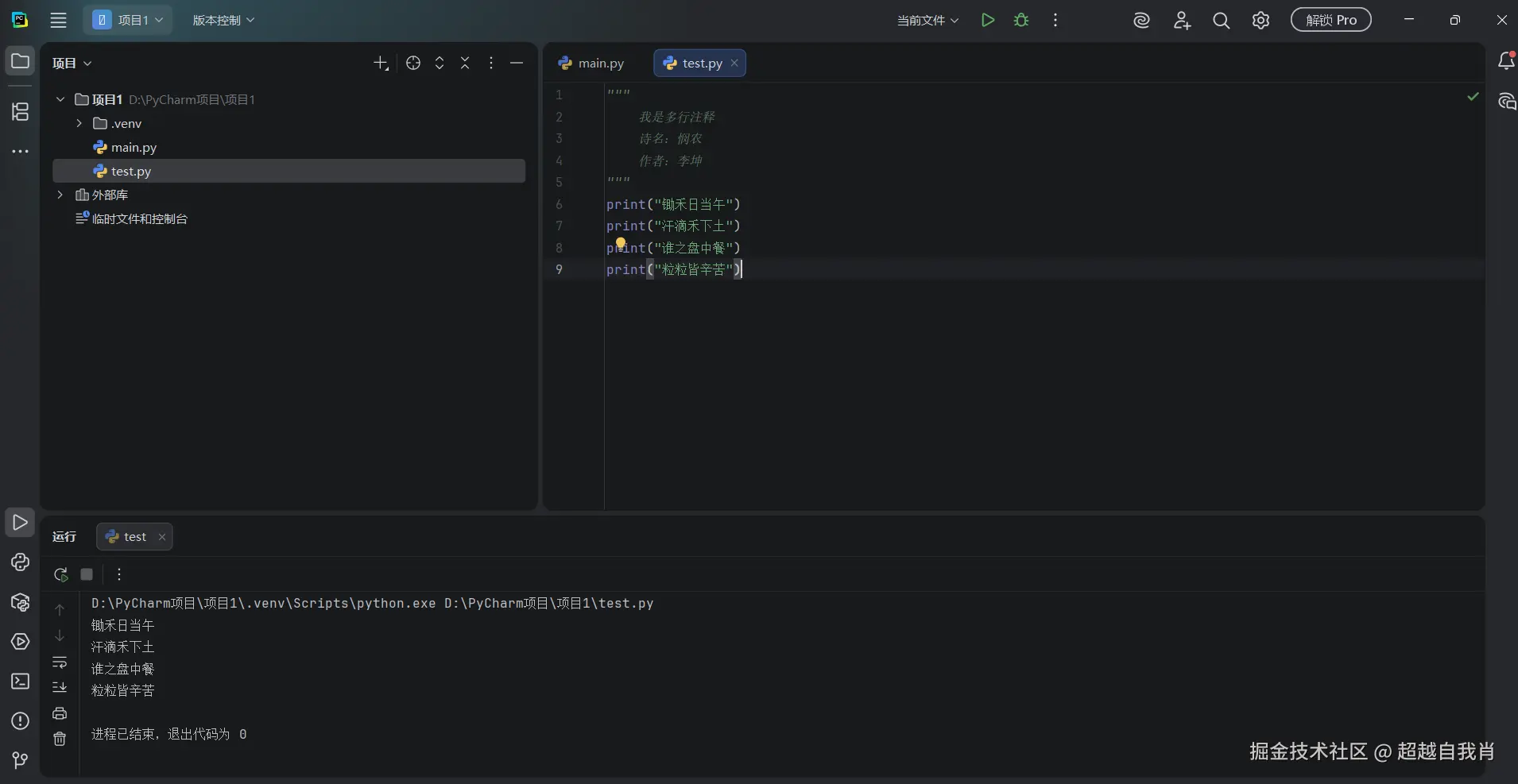Open the 当前文件 run configuration dropdown
This screenshot has height=784, width=1518.
[x=927, y=20]
